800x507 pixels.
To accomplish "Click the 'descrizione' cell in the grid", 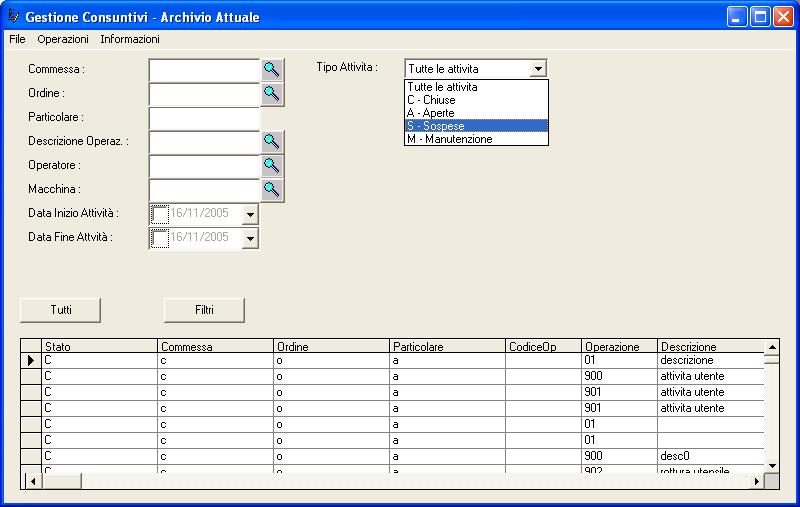I will tap(711, 361).
